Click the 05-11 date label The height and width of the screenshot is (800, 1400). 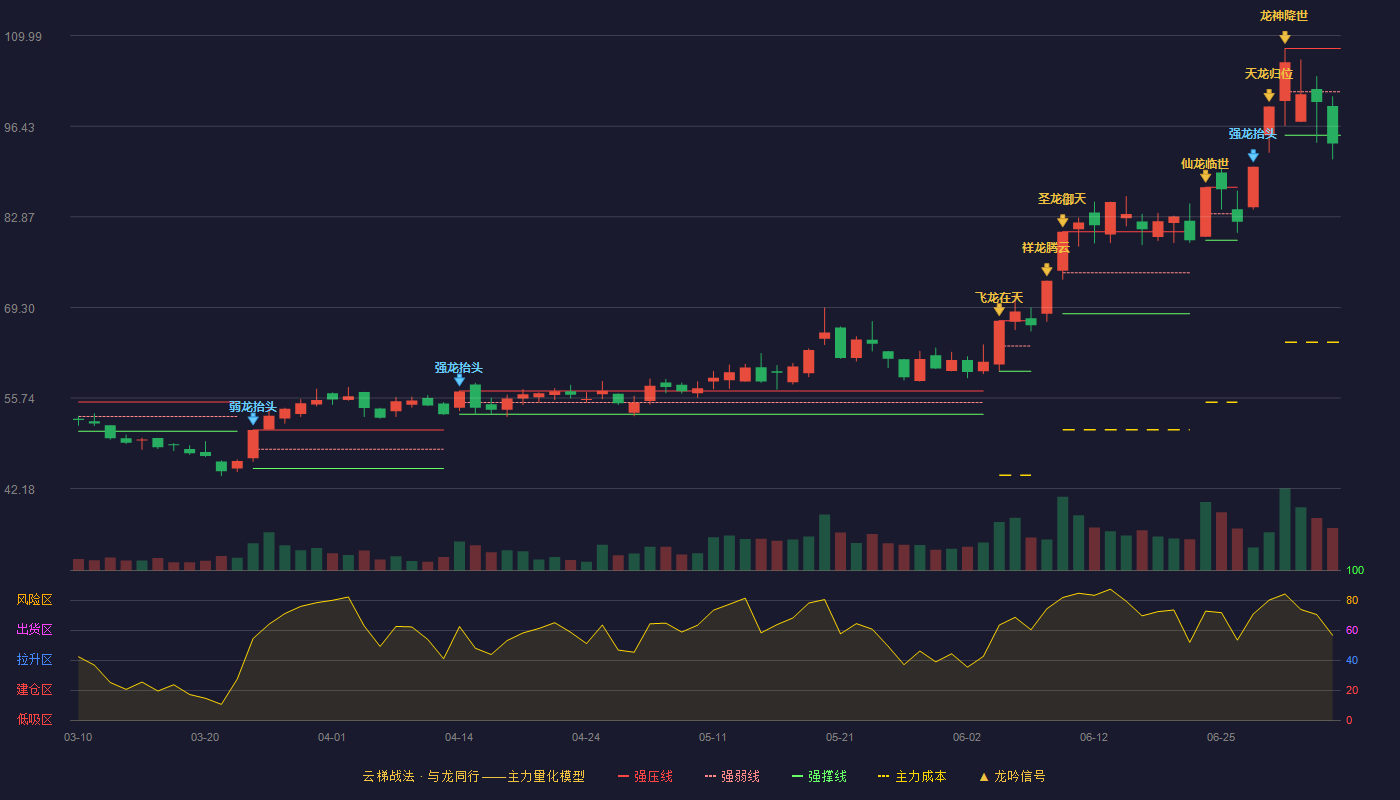coord(713,737)
